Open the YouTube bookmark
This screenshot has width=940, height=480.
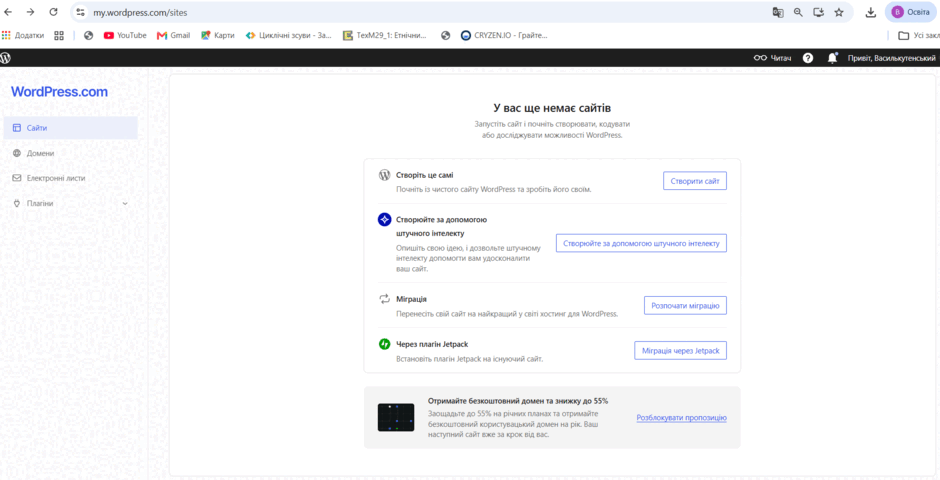pyautogui.click(x=125, y=35)
